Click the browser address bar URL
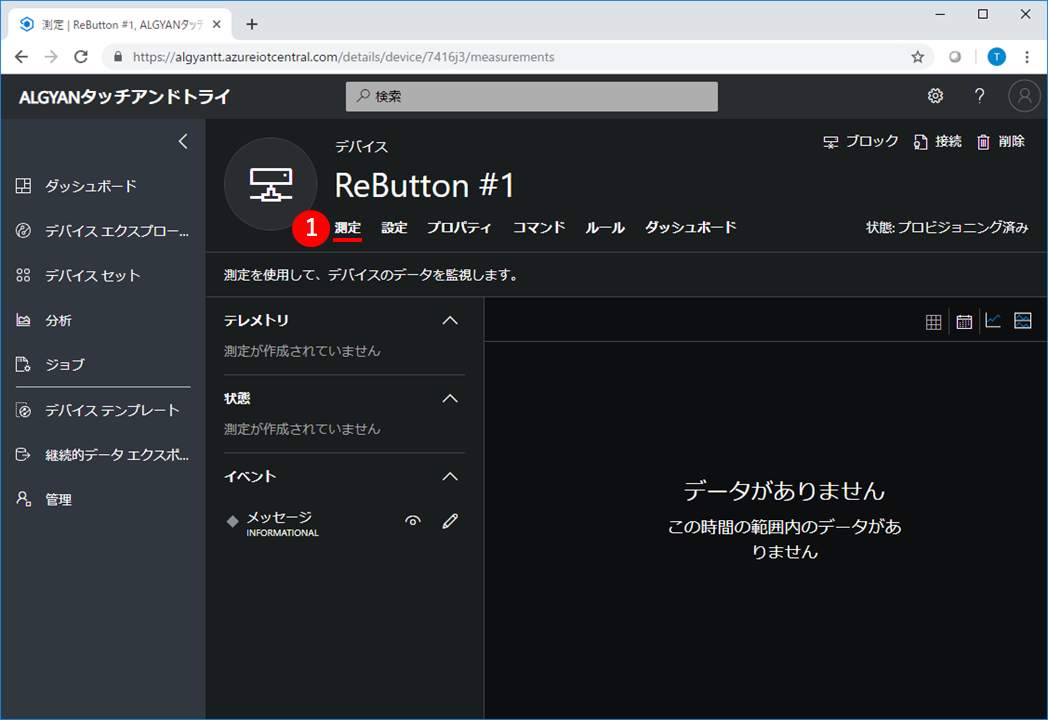 pyautogui.click(x=344, y=57)
